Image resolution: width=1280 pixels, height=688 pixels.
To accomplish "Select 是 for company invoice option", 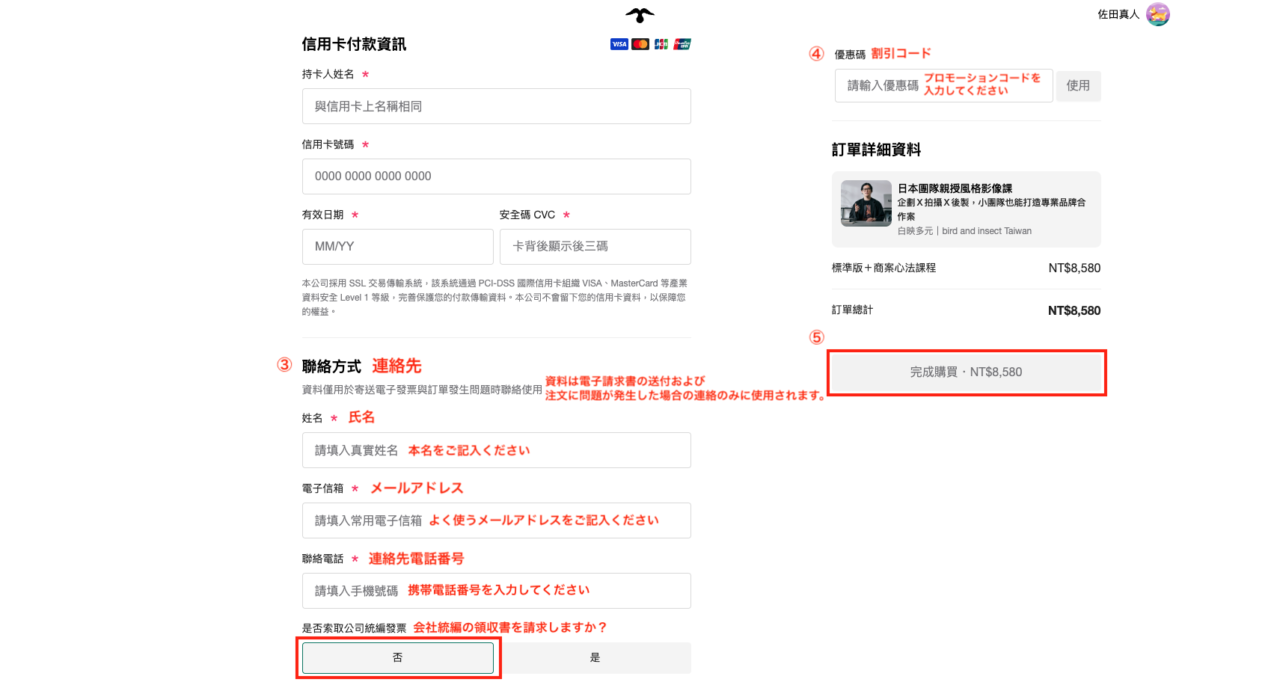I will [x=595, y=658].
